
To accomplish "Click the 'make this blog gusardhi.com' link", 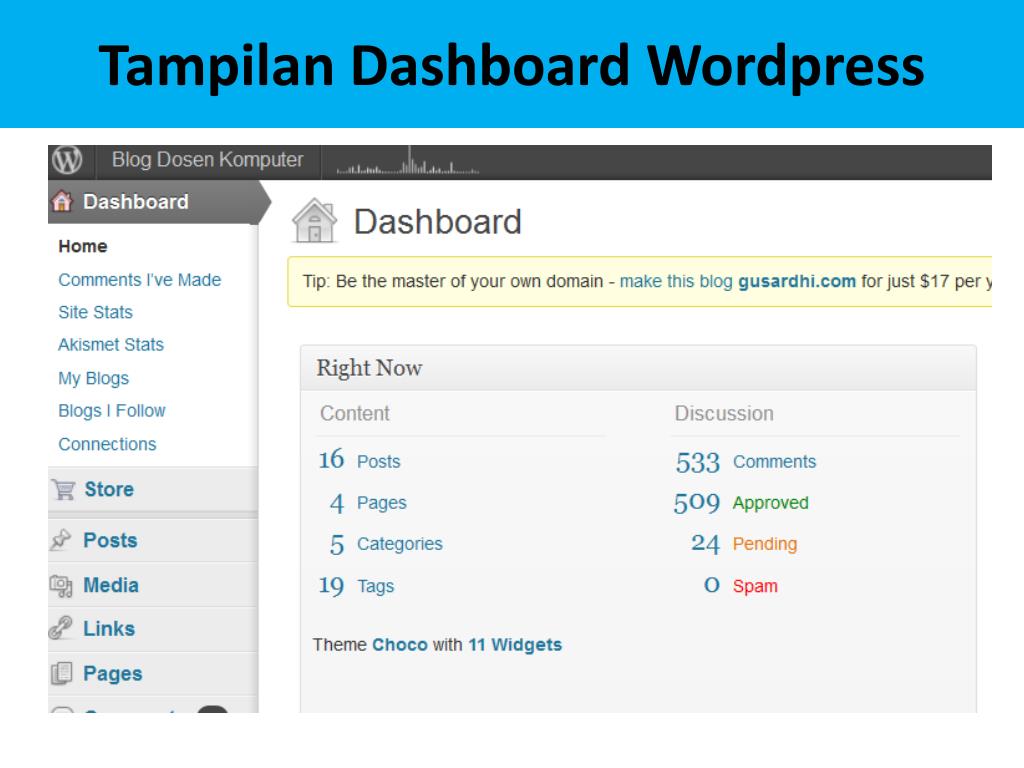I will pyautogui.click(x=737, y=281).
